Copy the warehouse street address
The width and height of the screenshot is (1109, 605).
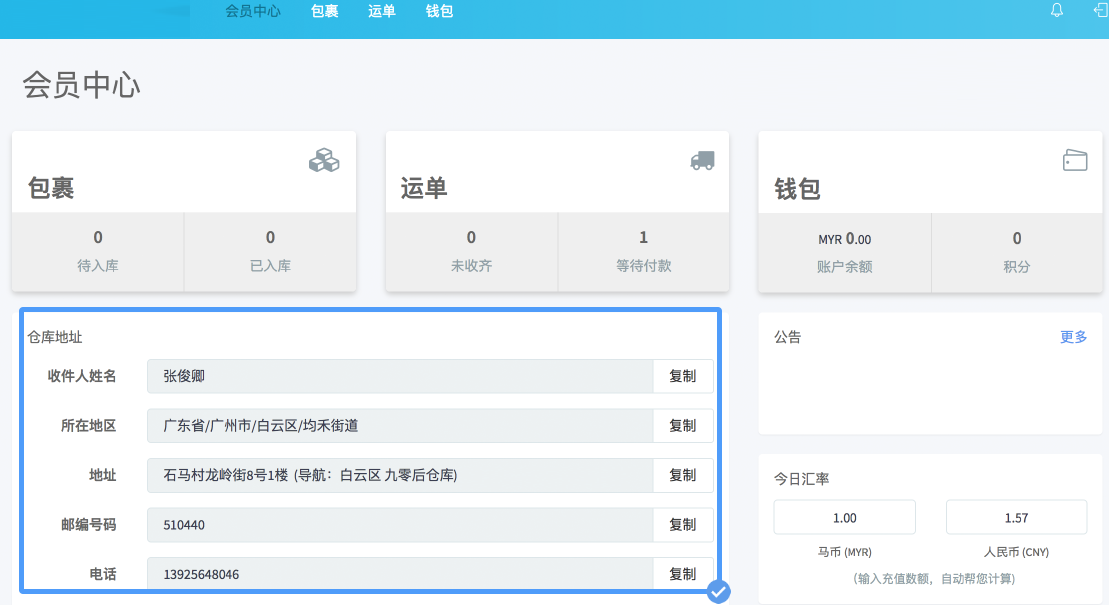click(x=682, y=476)
